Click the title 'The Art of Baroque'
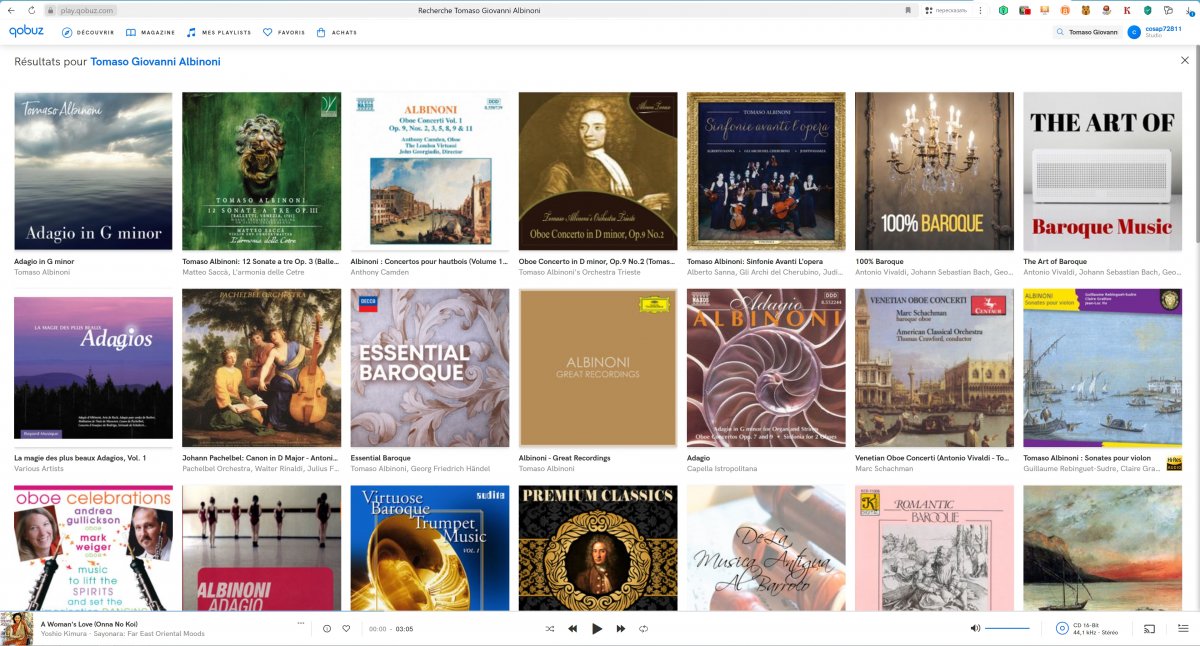The image size is (1200, 646). pyautogui.click(x=1055, y=262)
